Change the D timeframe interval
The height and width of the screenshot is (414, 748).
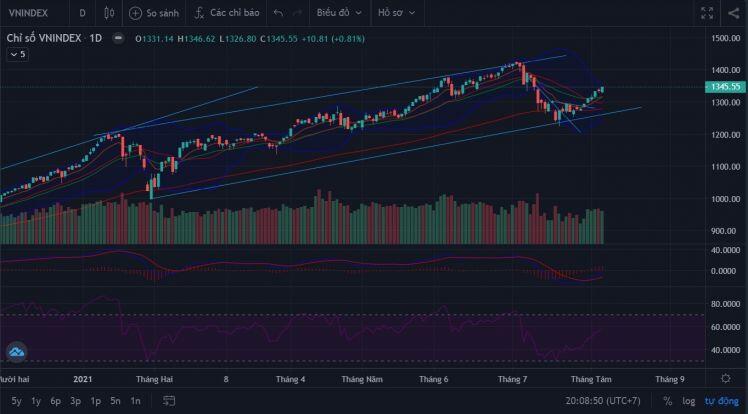click(83, 13)
